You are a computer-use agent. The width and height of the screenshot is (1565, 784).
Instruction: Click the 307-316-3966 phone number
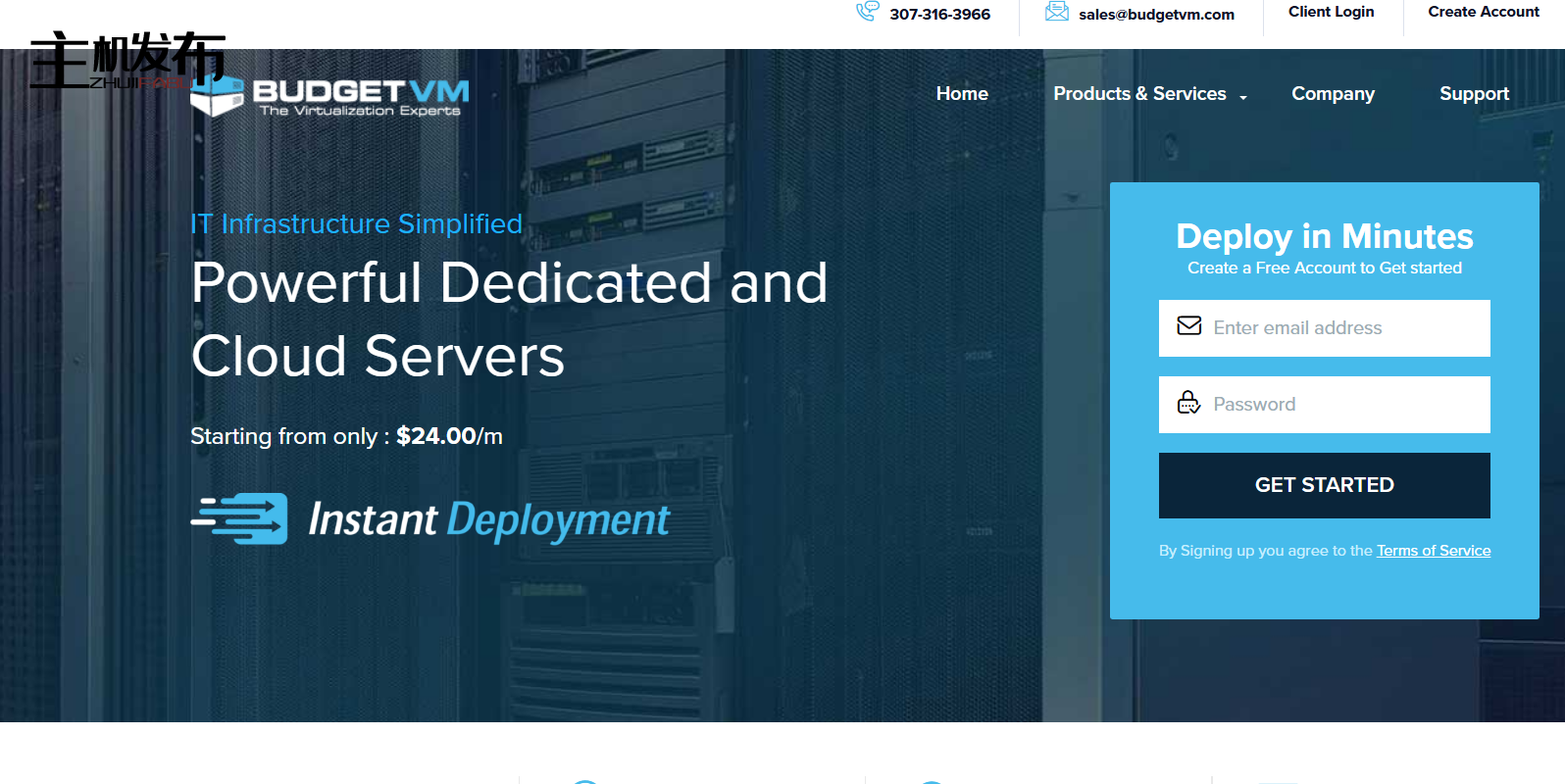pyautogui.click(x=939, y=15)
